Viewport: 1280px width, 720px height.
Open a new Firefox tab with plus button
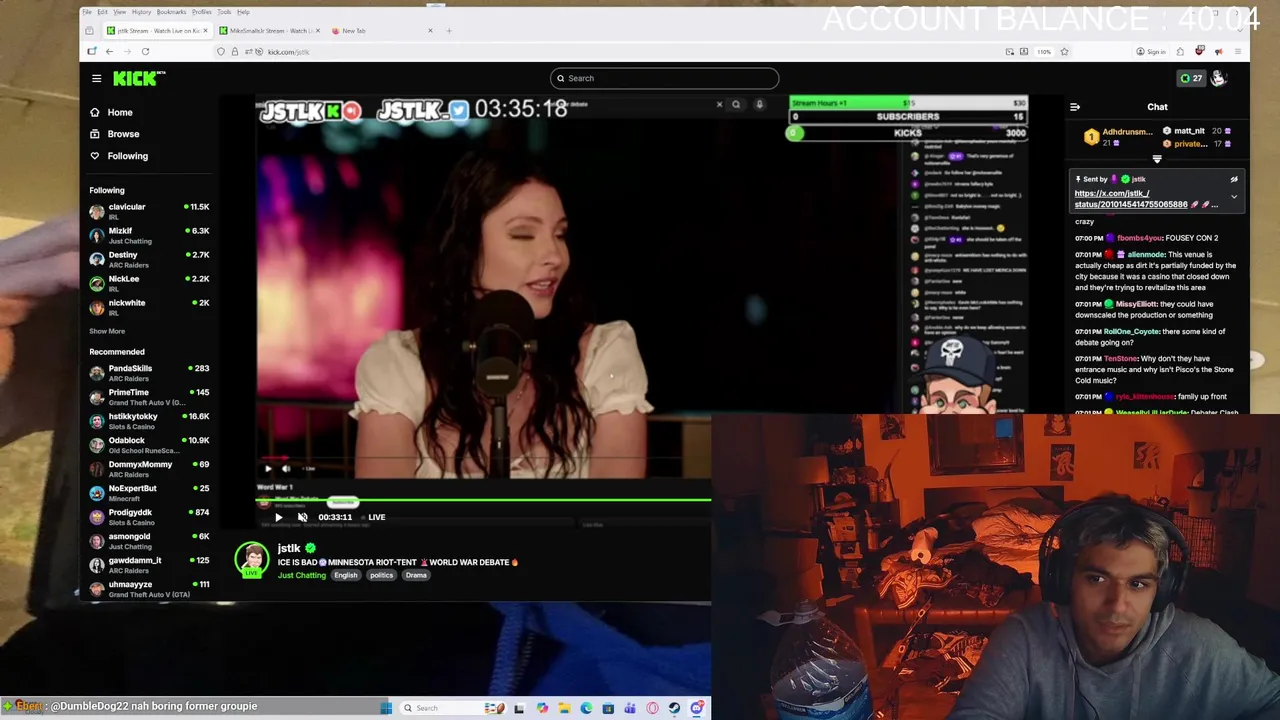(449, 31)
